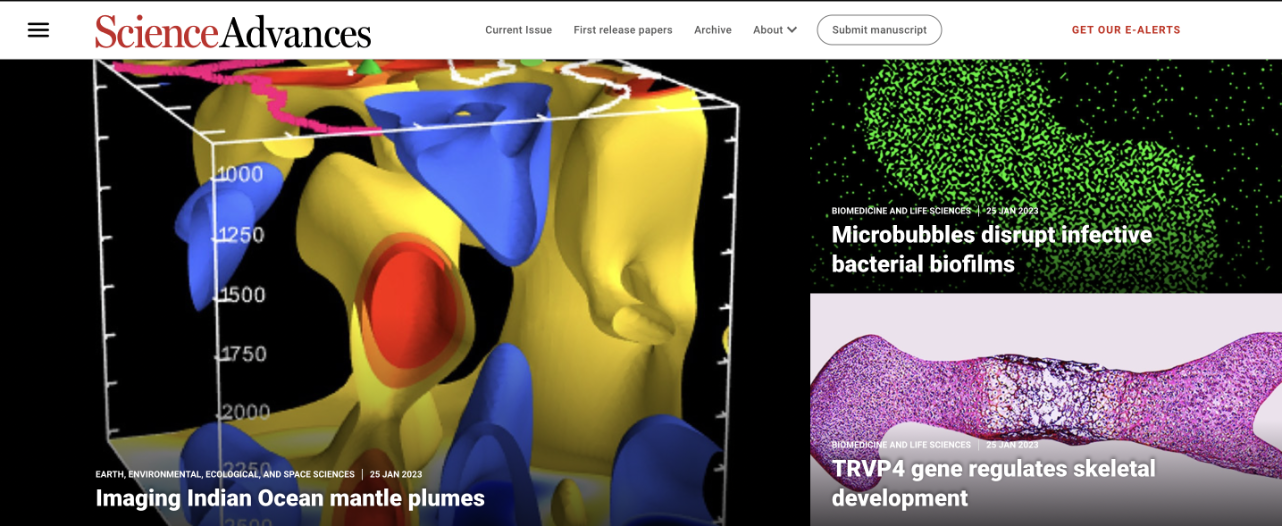Open the Archive menu item
1282x526 pixels.
click(x=713, y=30)
